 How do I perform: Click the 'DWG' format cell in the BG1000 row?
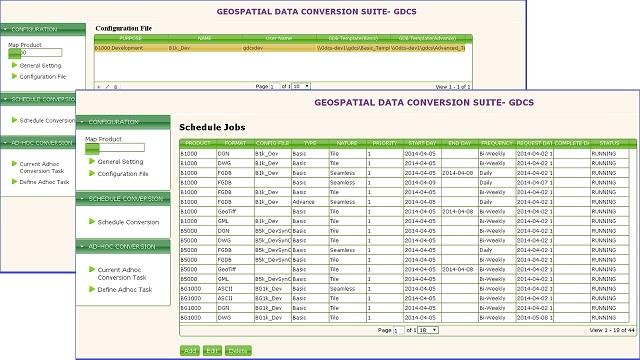(235, 318)
